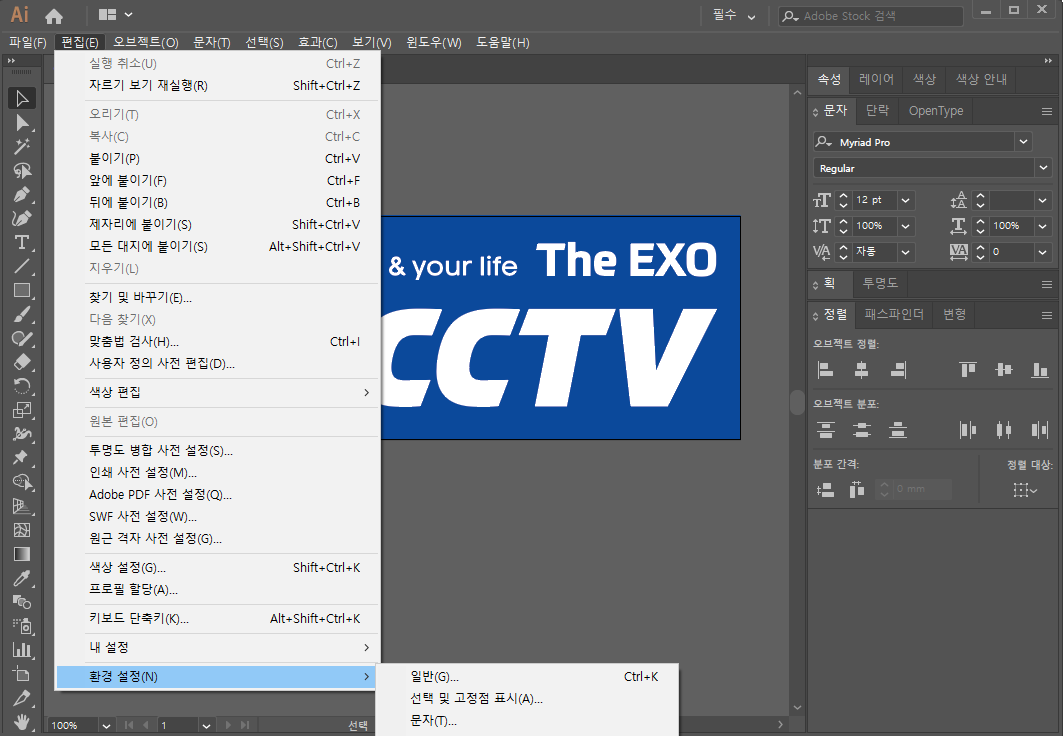
Task: Open the tracking value 0 dropdown
Action: pos(1043,252)
